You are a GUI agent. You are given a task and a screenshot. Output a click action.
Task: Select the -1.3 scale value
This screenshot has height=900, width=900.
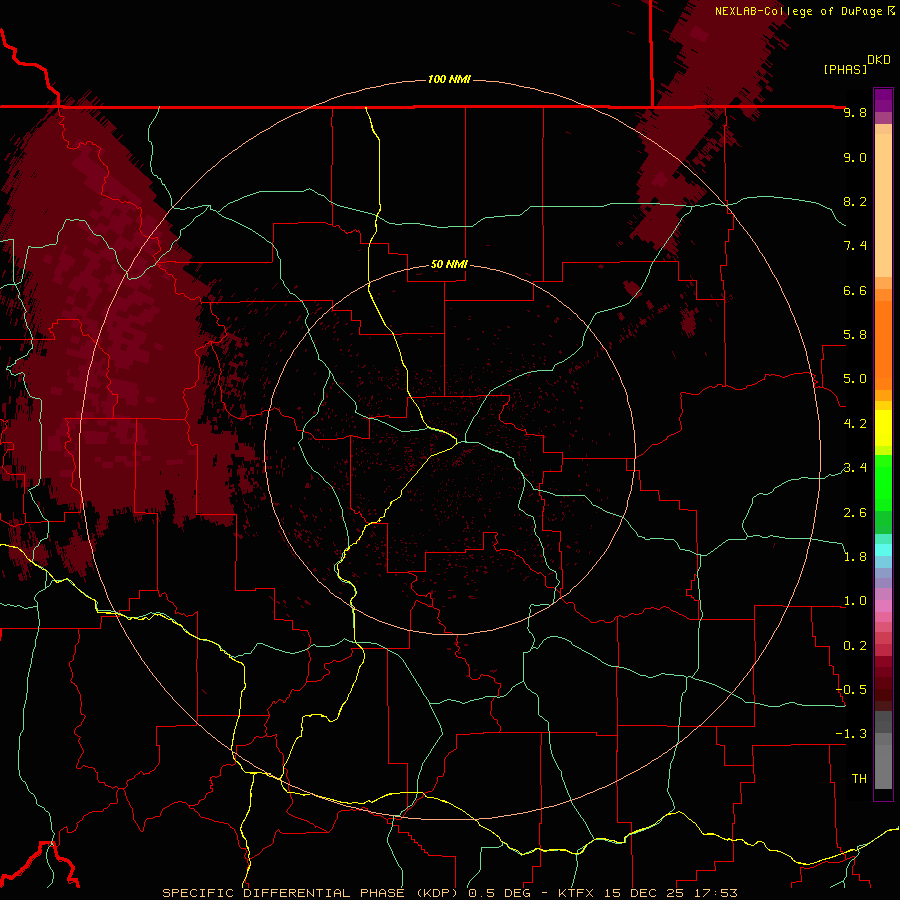click(x=851, y=734)
